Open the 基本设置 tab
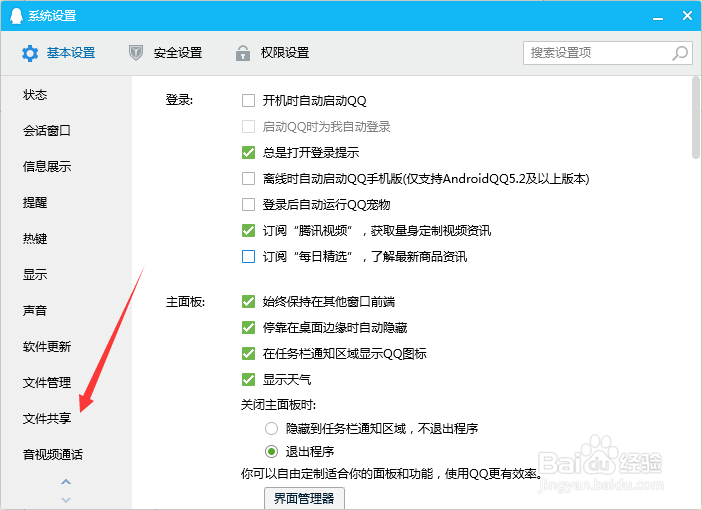The image size is (702, 510). (x=59, y=53)
